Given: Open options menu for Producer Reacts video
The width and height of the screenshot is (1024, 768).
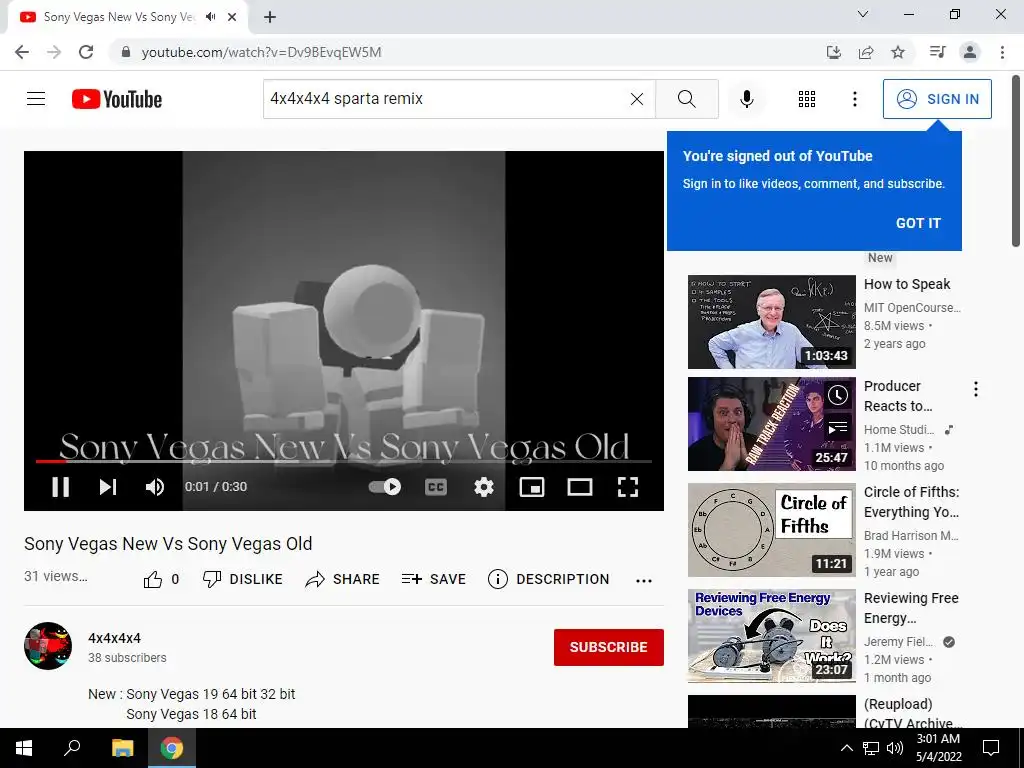Looking at the screenshot, I should coord(976,389).
